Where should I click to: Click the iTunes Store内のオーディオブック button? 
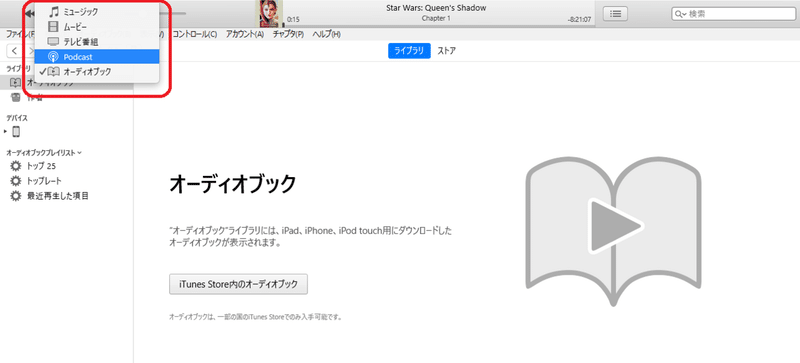point(238,284)
